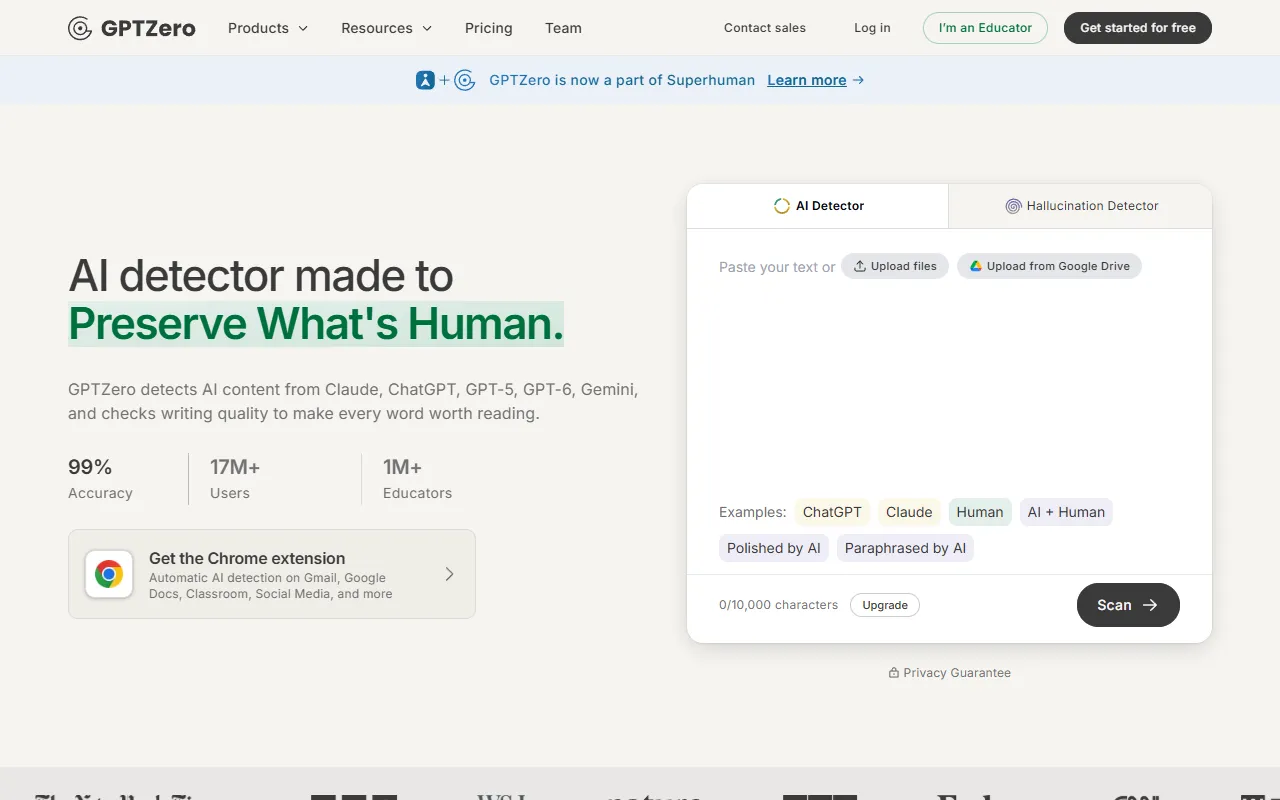Follow the Learn more link in the banner
This screenshot has height=800, width=1280.
(x=807, y=80)
